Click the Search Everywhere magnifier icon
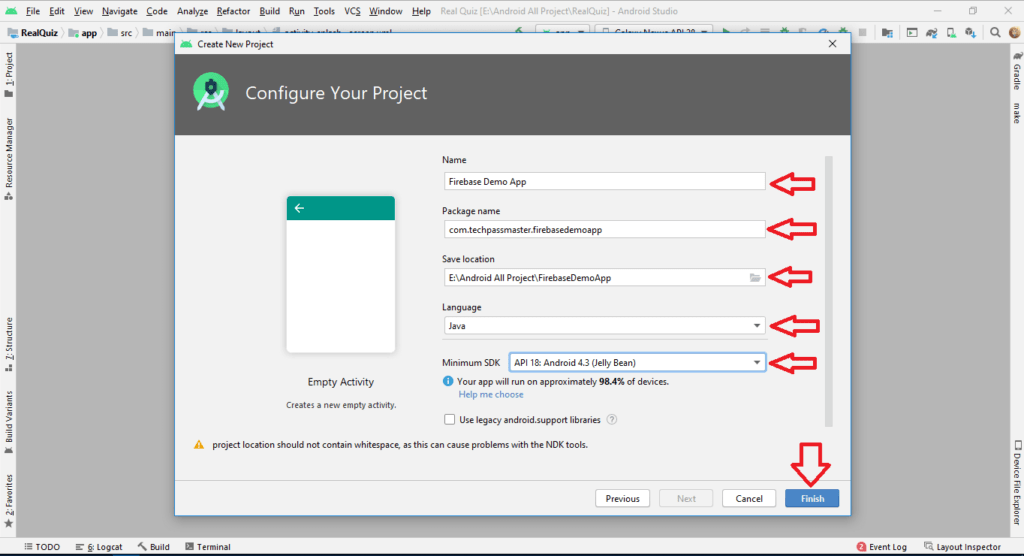The width and height of the screenshot is (1024, 556). [995, 33]
